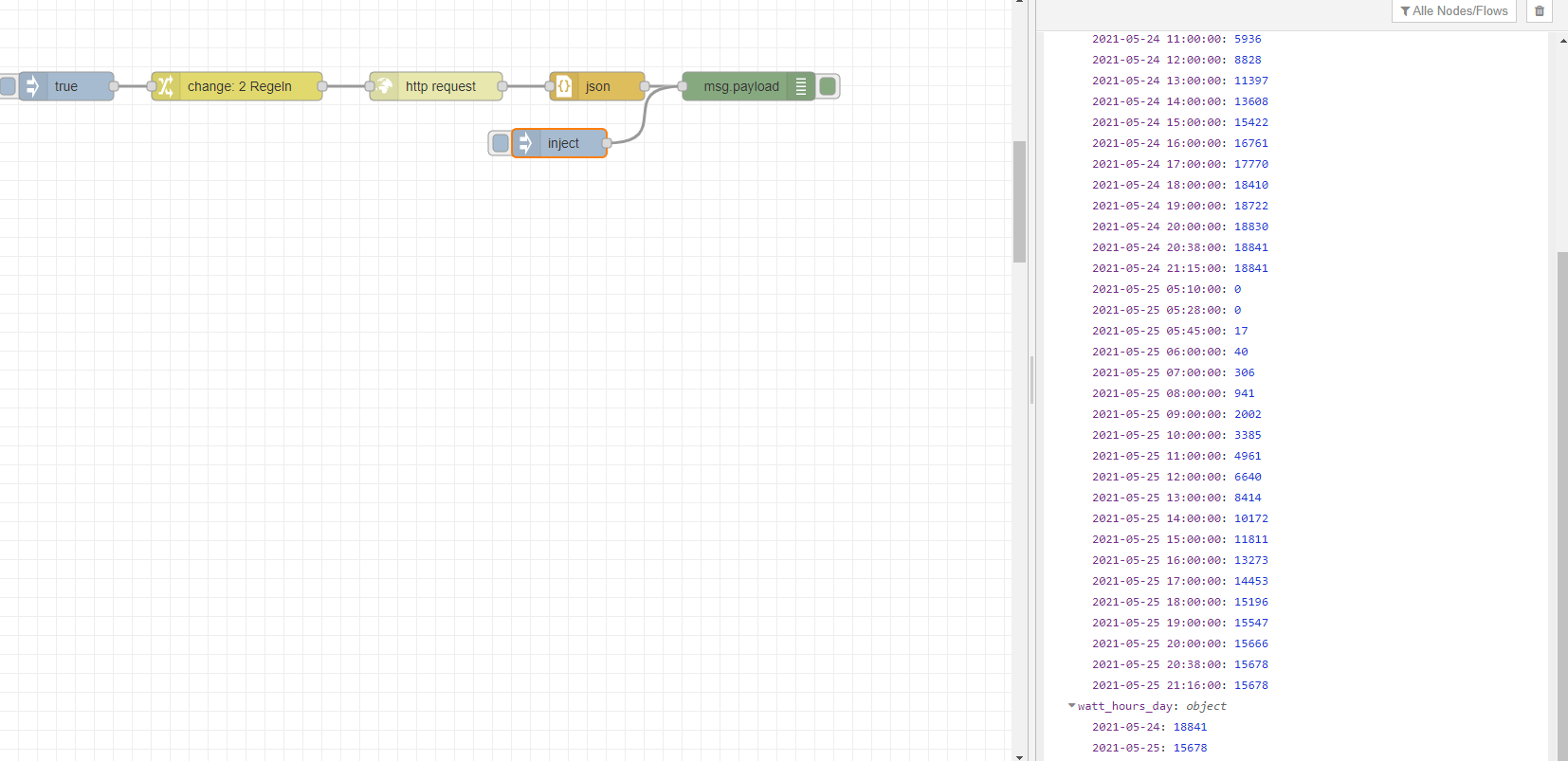This screenshot has width=1568, height=761.
Task: Select entry 2021-05-24 19:00:00: 18722
Action: pyautogui.click(x=1180, y=206)
